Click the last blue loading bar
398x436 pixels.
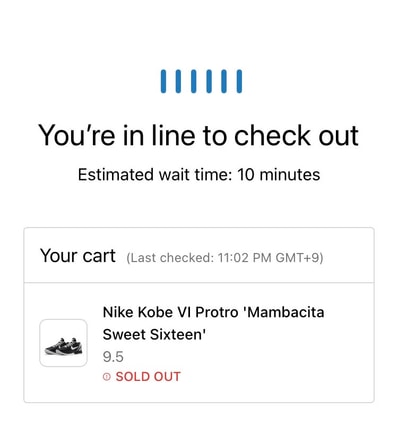[x=239, y=81]
